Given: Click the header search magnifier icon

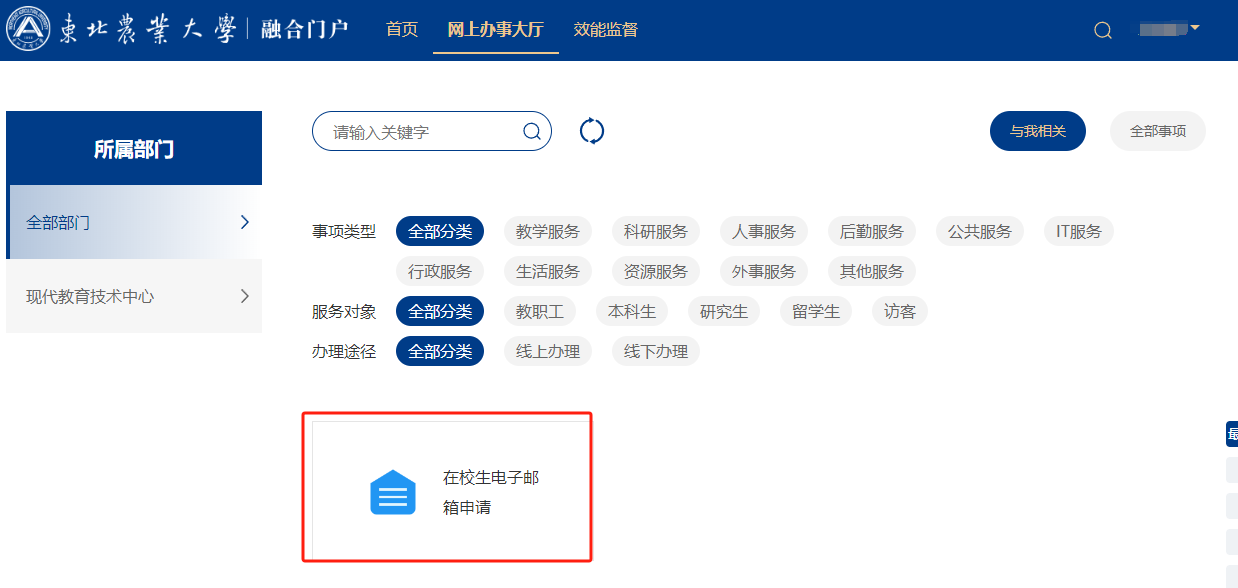Looking at the screenshot, I should point(1103,30).
